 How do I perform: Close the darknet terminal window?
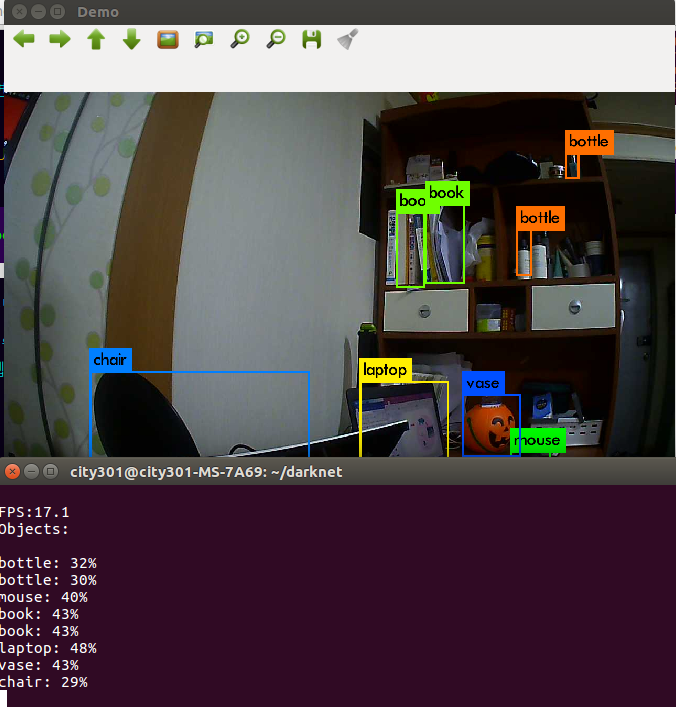13,472
